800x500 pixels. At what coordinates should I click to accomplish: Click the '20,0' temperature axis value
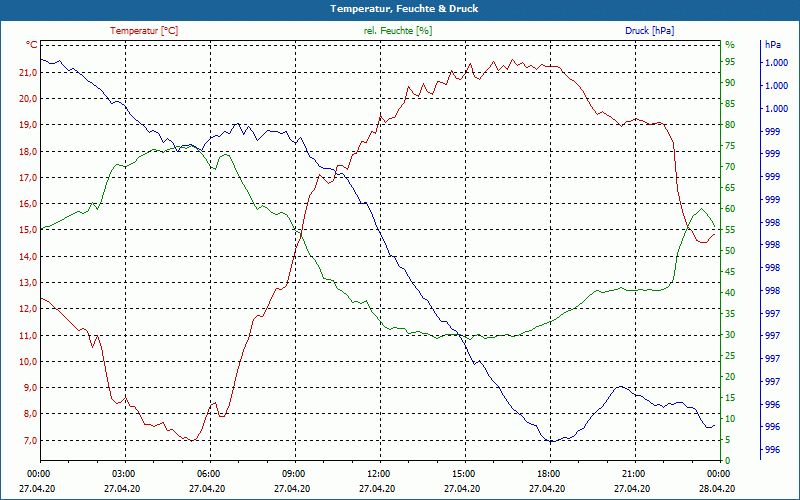tap(28, 98)
